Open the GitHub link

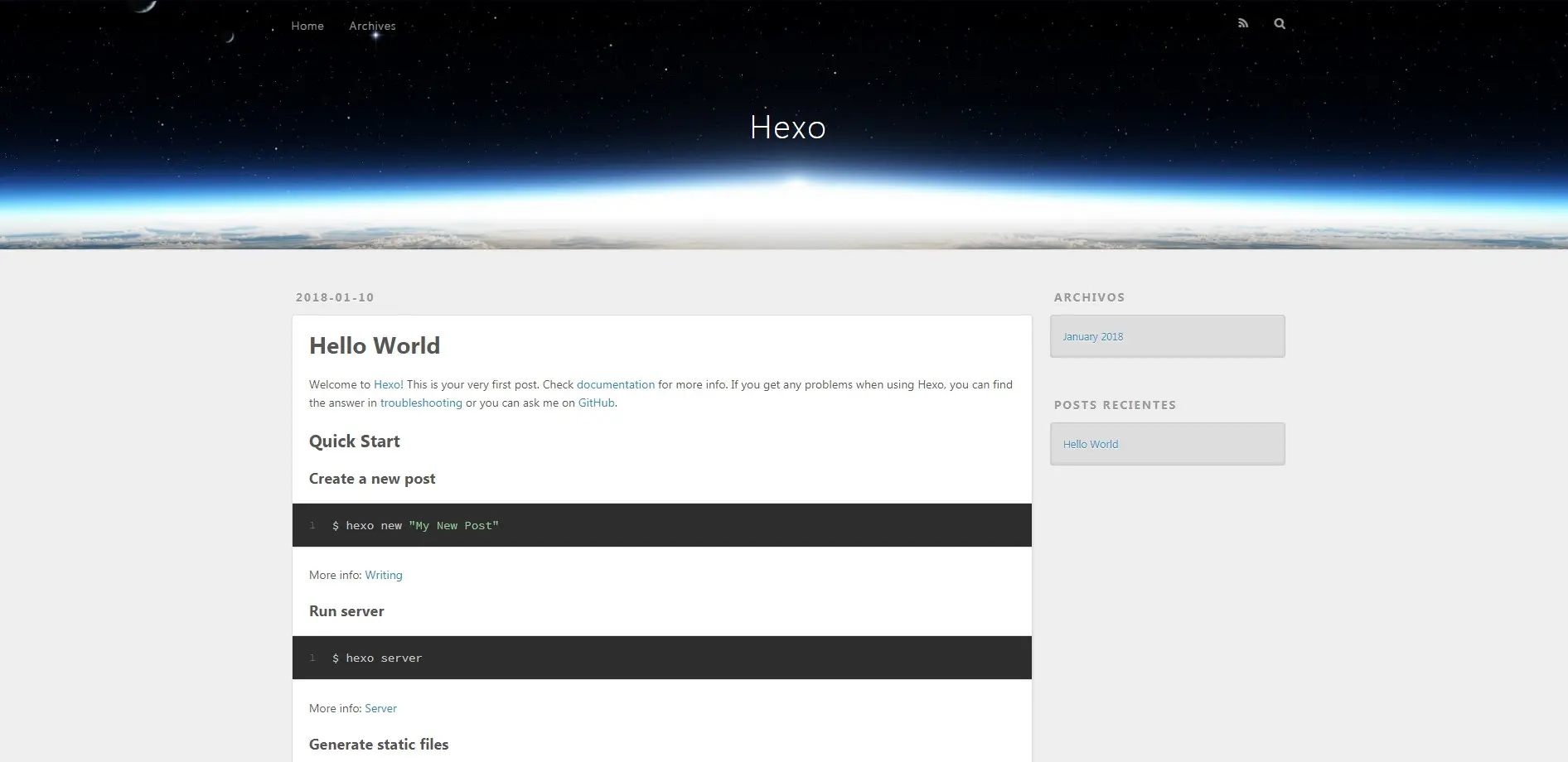597,403
